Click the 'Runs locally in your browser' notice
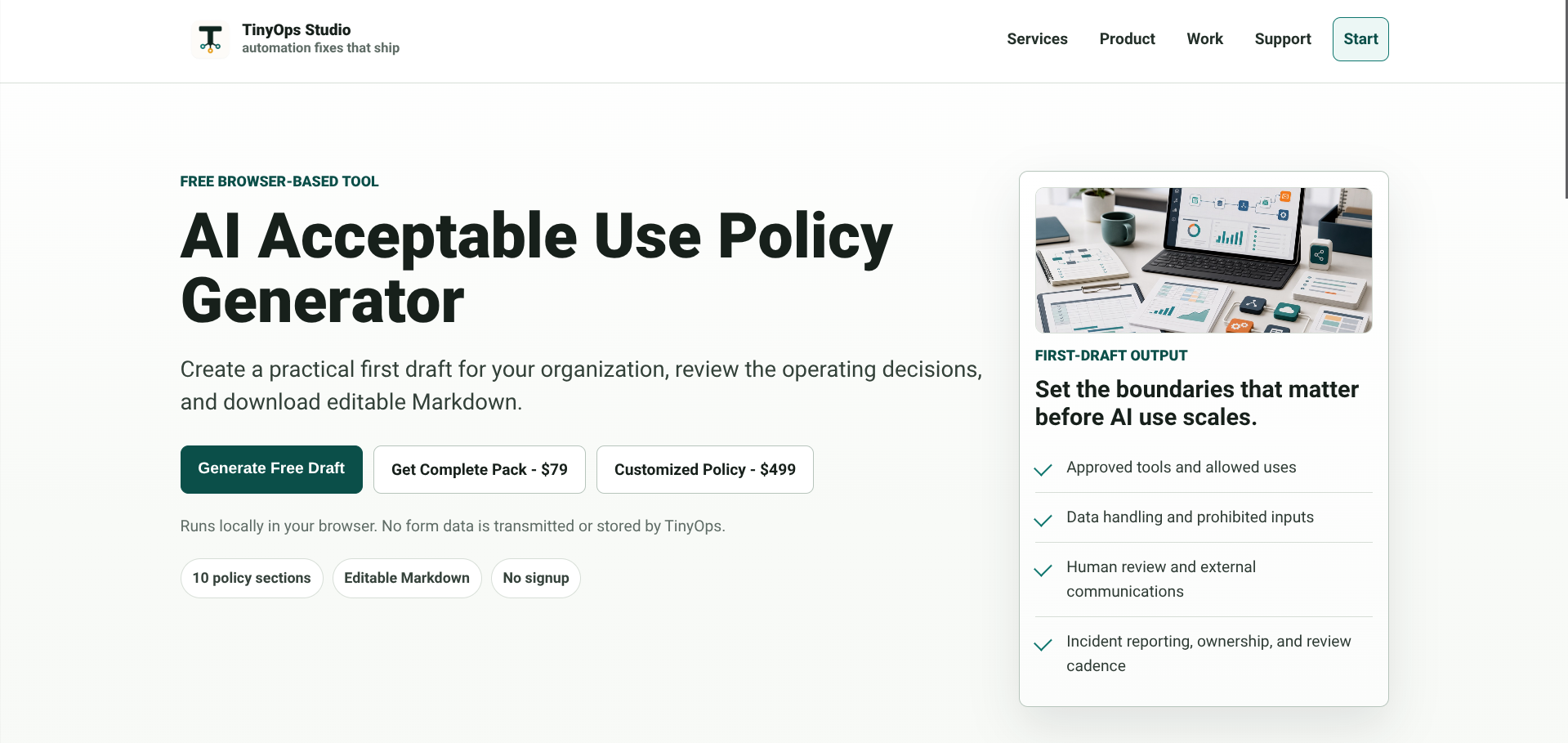The height and width of the screenshot is (743, 1568). pos(453,526)
